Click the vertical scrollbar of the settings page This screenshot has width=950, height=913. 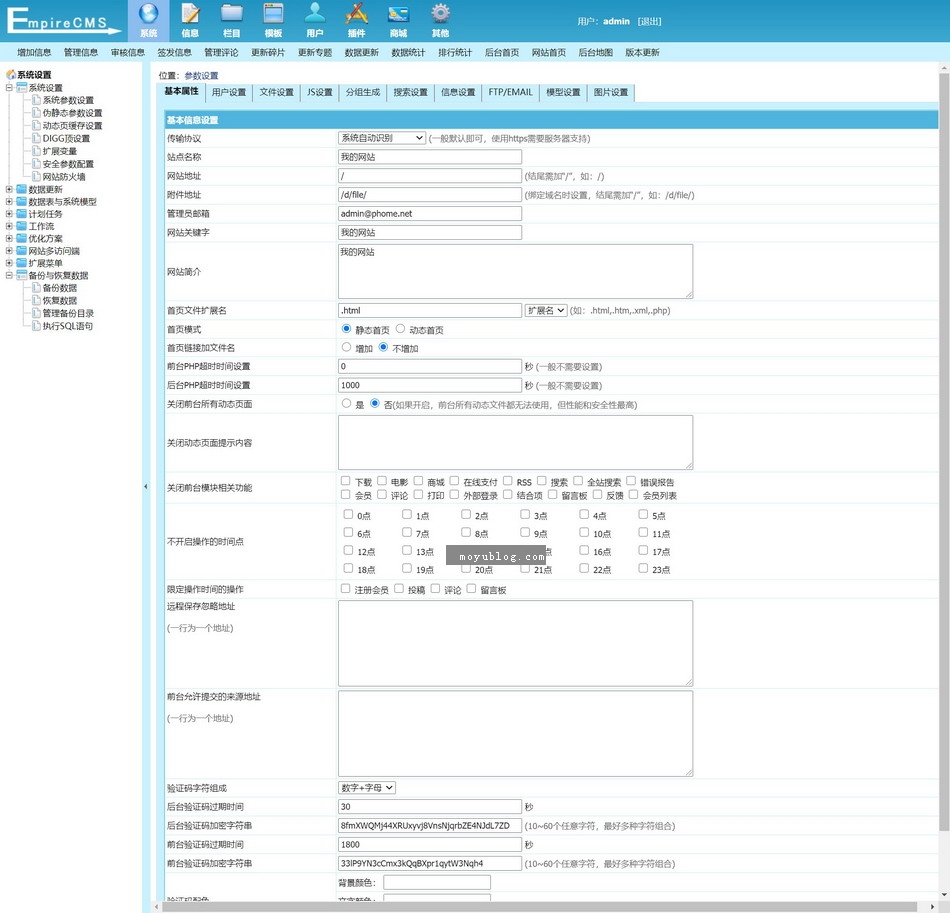coord(944,451)
